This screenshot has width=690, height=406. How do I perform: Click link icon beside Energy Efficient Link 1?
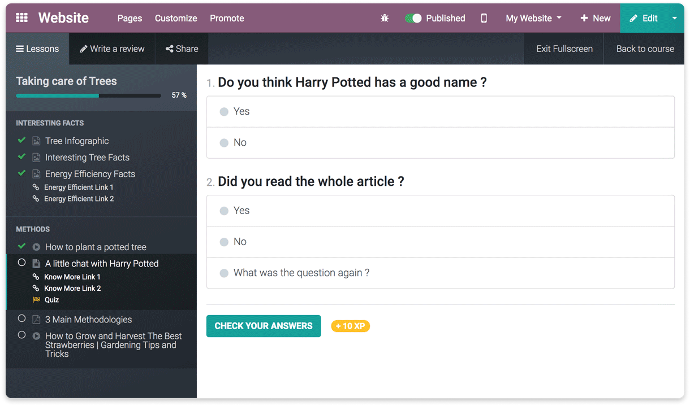click(x=36, y=187)
